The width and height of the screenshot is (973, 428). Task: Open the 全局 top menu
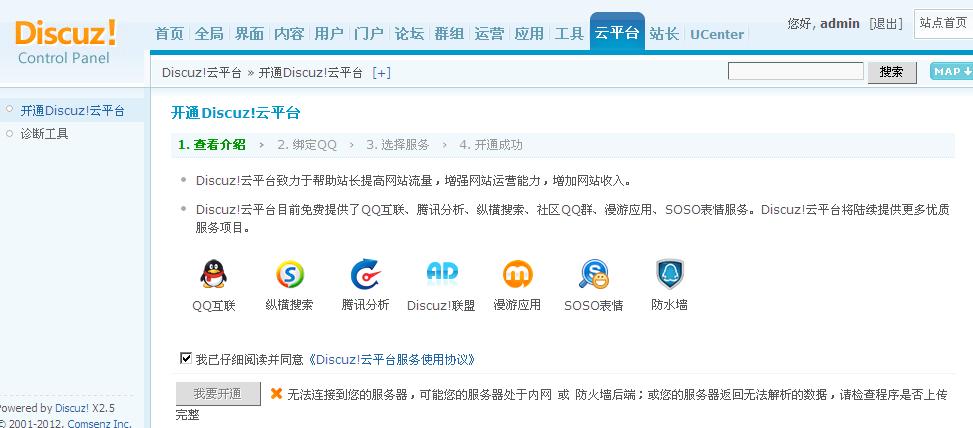point(209,33)
